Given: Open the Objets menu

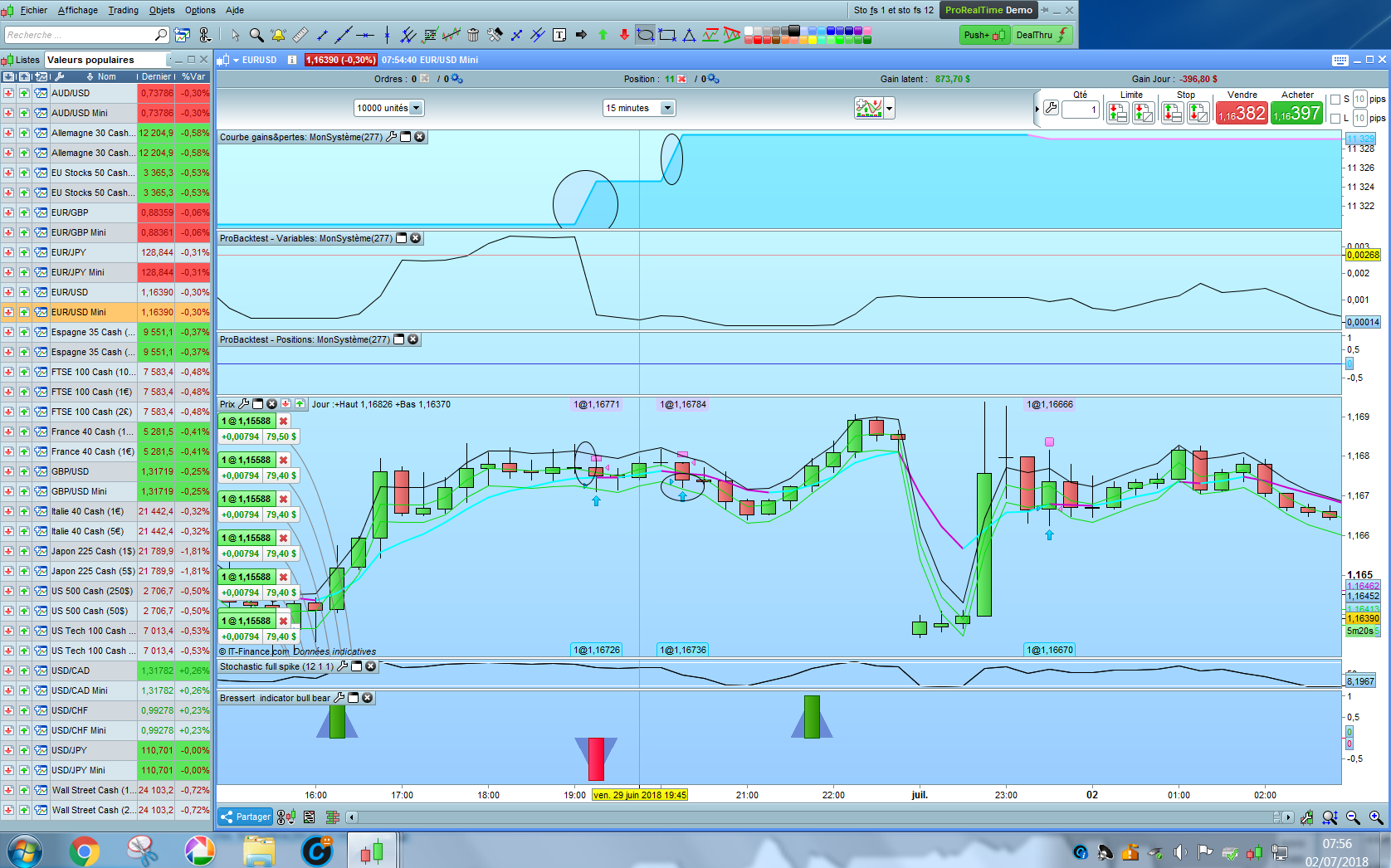Looking at the screenshot, I should [x=162, y=10].
